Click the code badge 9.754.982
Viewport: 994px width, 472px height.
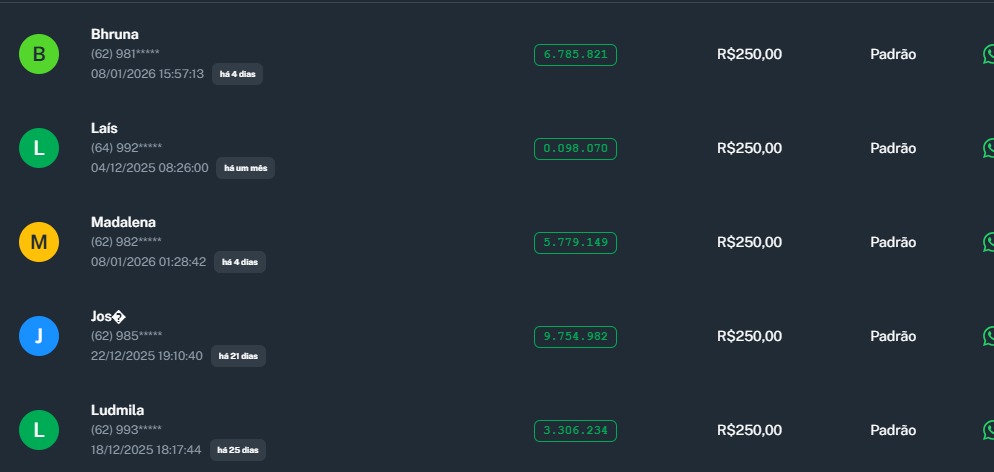(575, 336)
